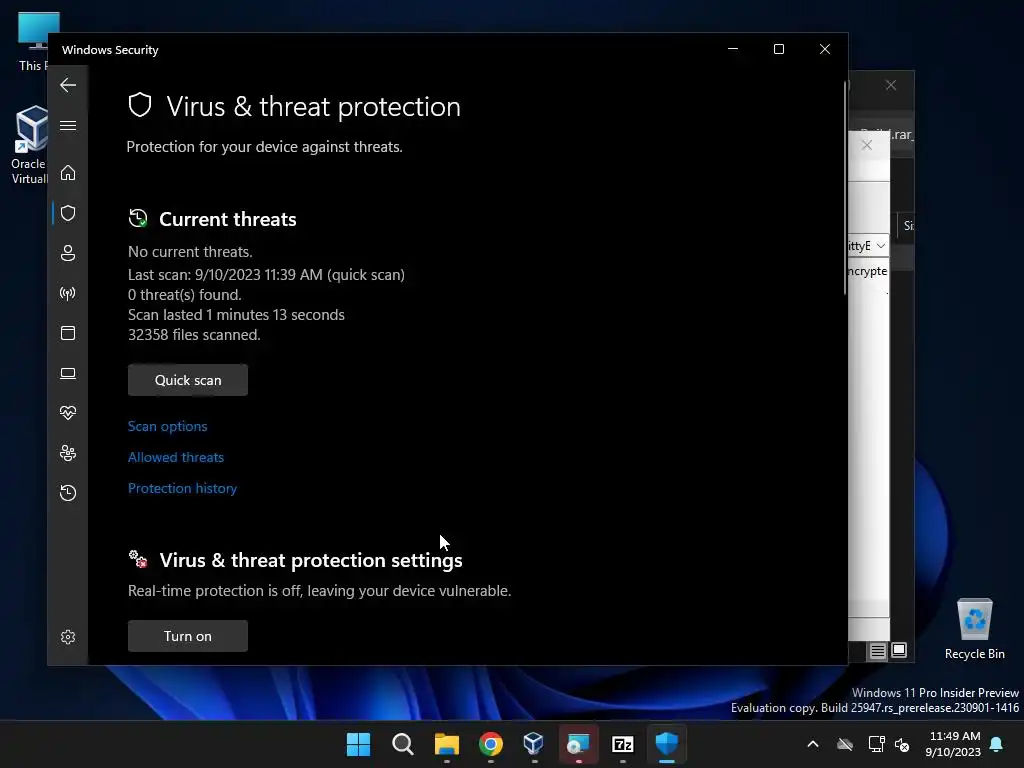This screenshot has height=768, width=1024.
Task: Select the This PC desktop icon
Action: (33, 42)
